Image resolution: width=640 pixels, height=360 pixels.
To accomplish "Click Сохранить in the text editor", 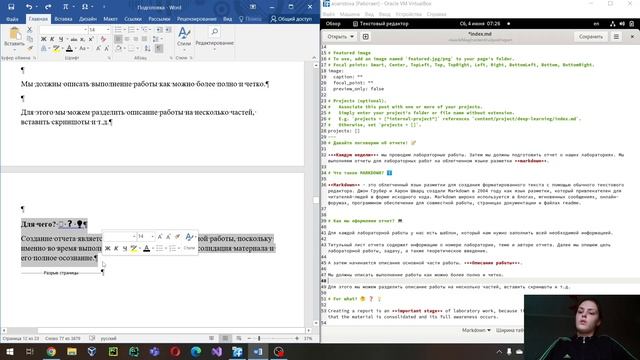I will (591, 37).
